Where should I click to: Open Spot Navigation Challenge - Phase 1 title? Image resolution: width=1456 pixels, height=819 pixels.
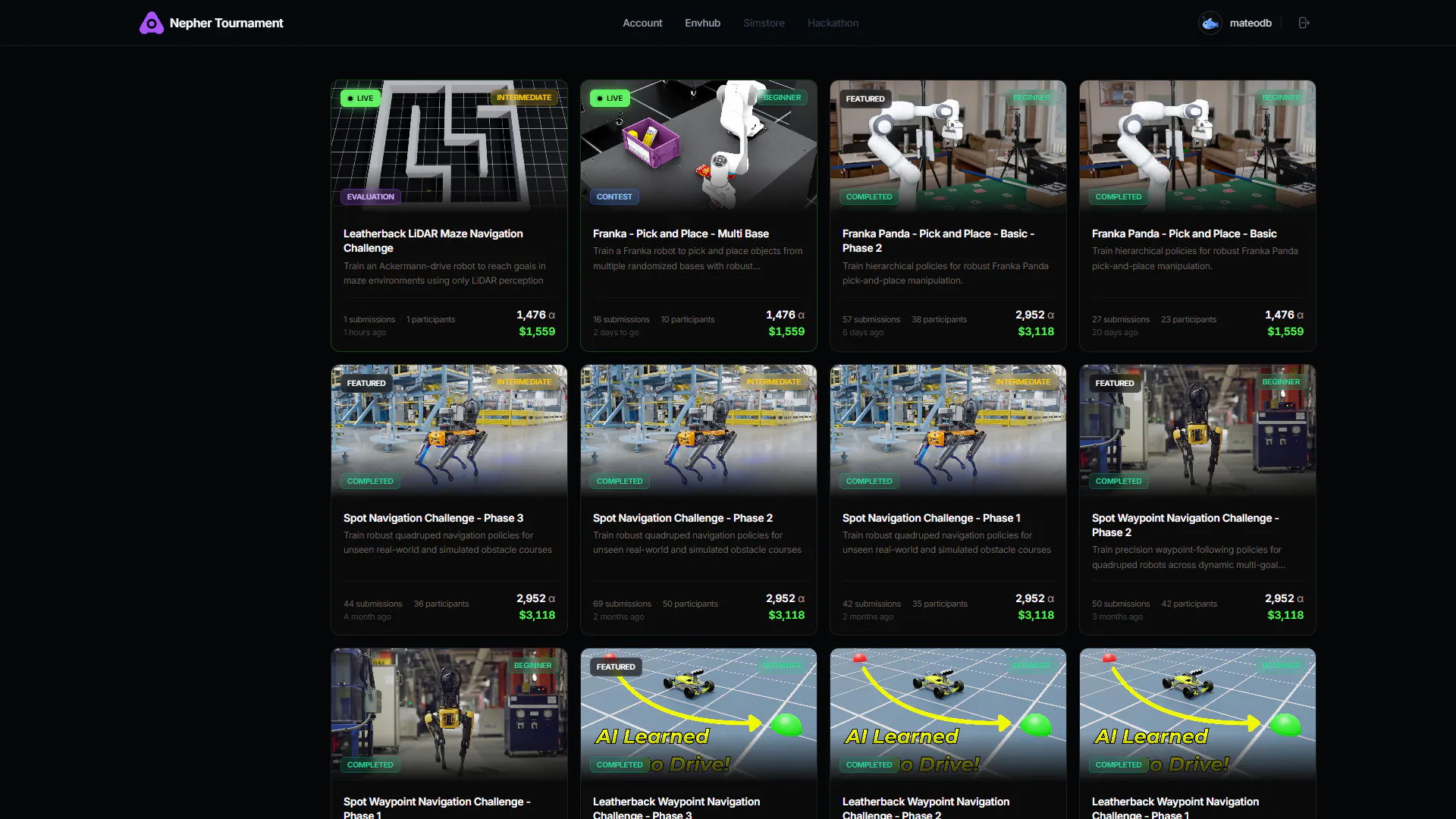(x=931, y=518)
